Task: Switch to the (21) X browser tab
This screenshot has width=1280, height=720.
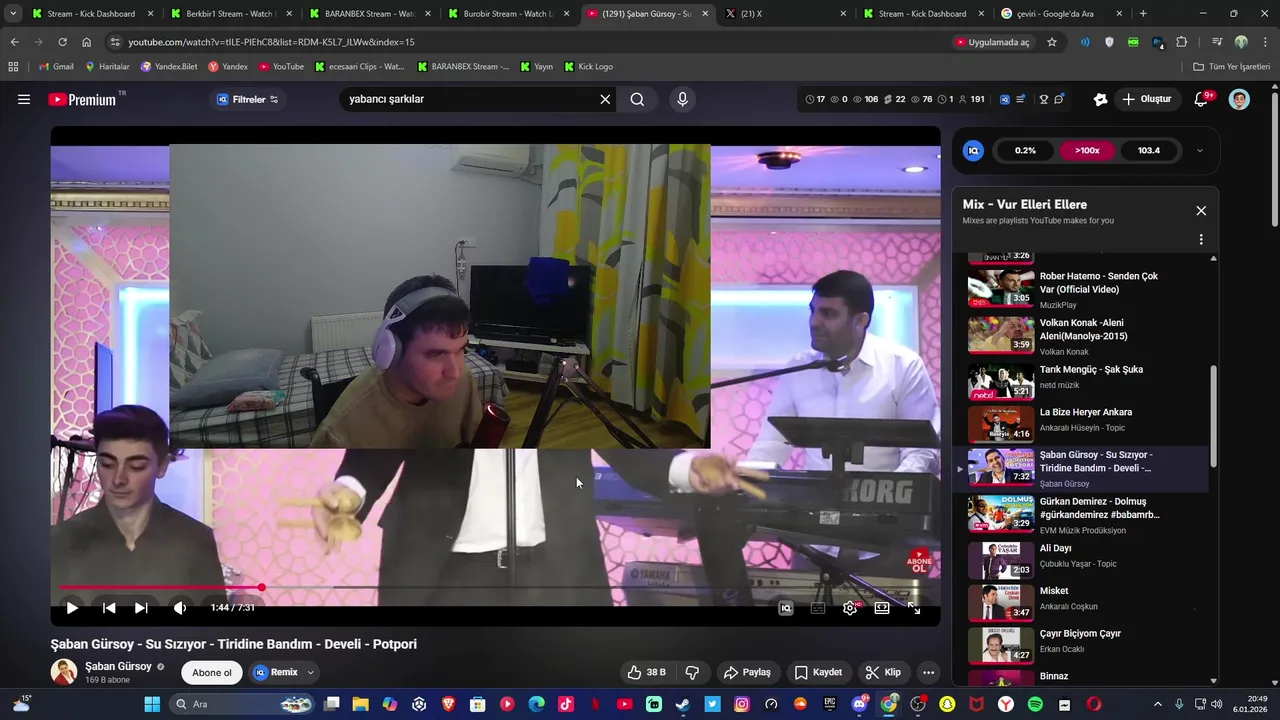Action: click(x=785, y=14)
